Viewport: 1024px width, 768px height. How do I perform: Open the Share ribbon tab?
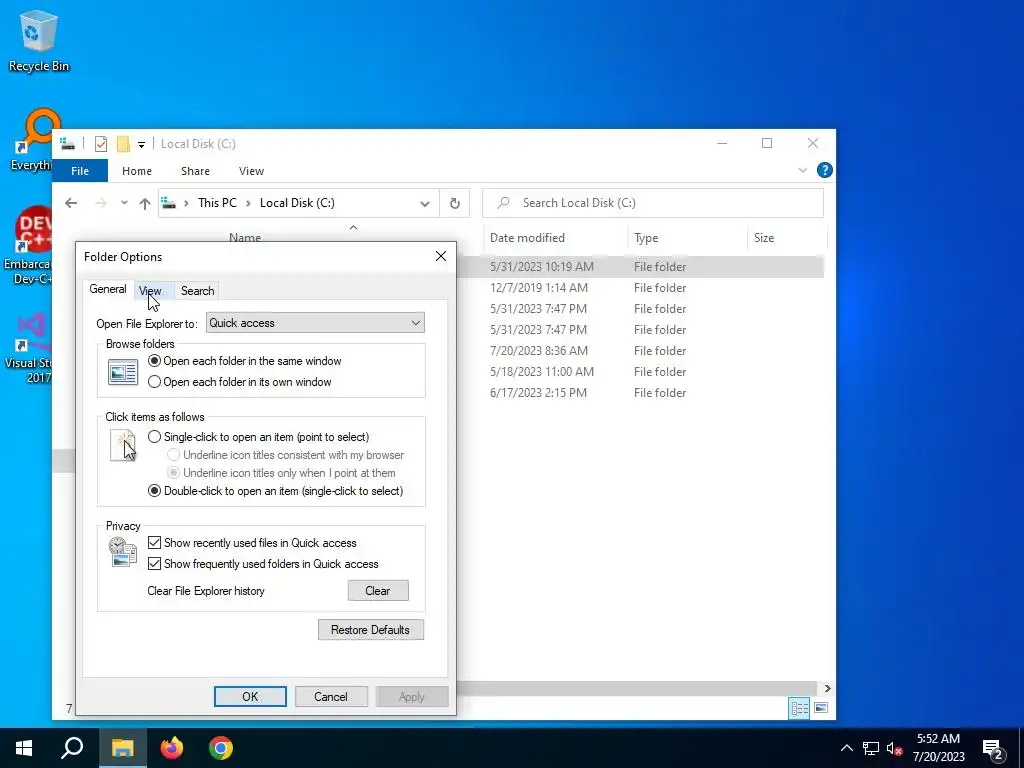195,171
